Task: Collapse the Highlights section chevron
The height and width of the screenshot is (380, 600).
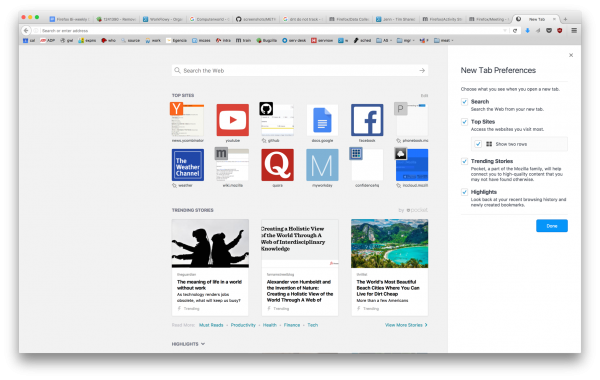Action: tap(203, 344)
